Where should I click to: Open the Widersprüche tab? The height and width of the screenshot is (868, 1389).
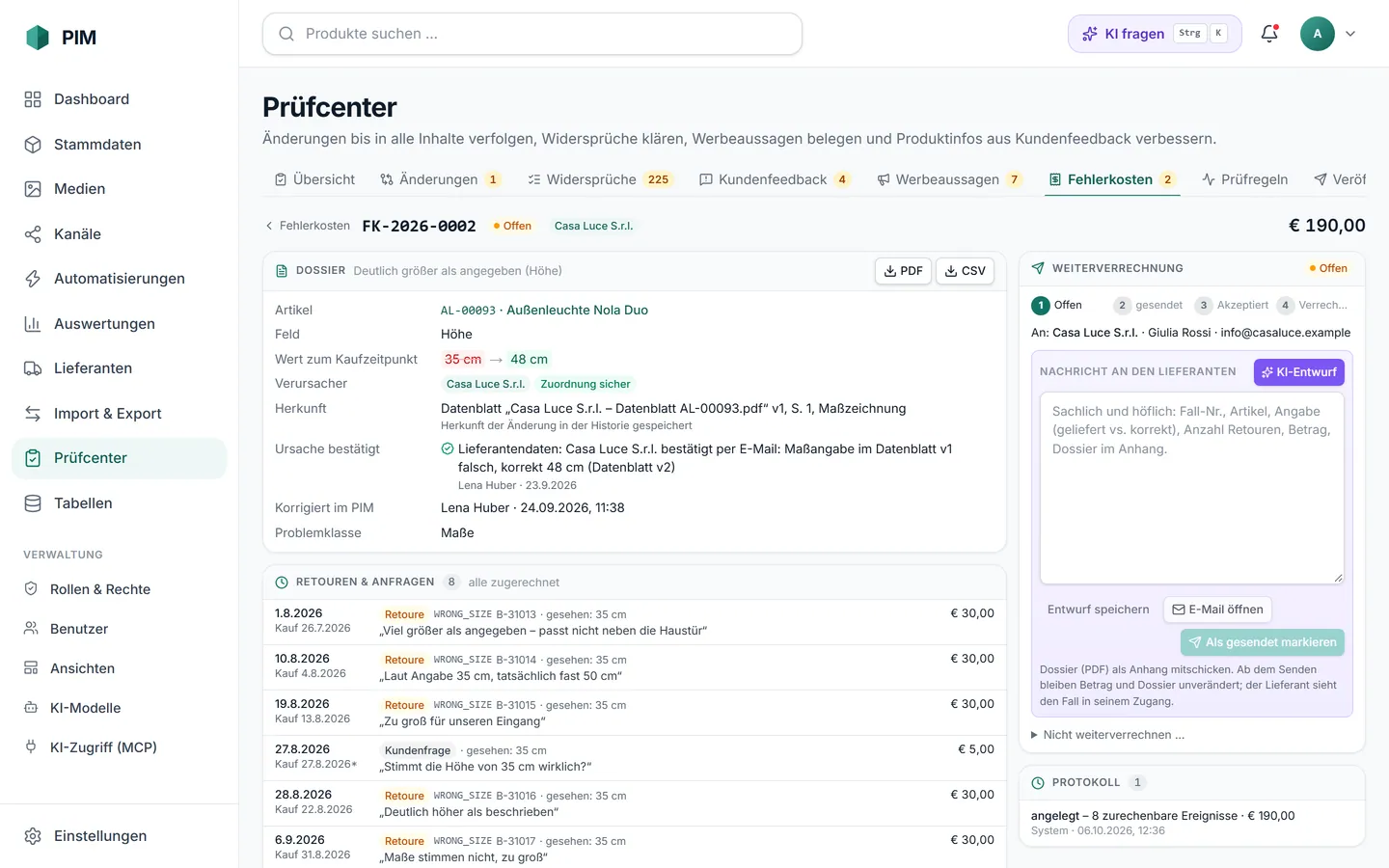[600, 179]
